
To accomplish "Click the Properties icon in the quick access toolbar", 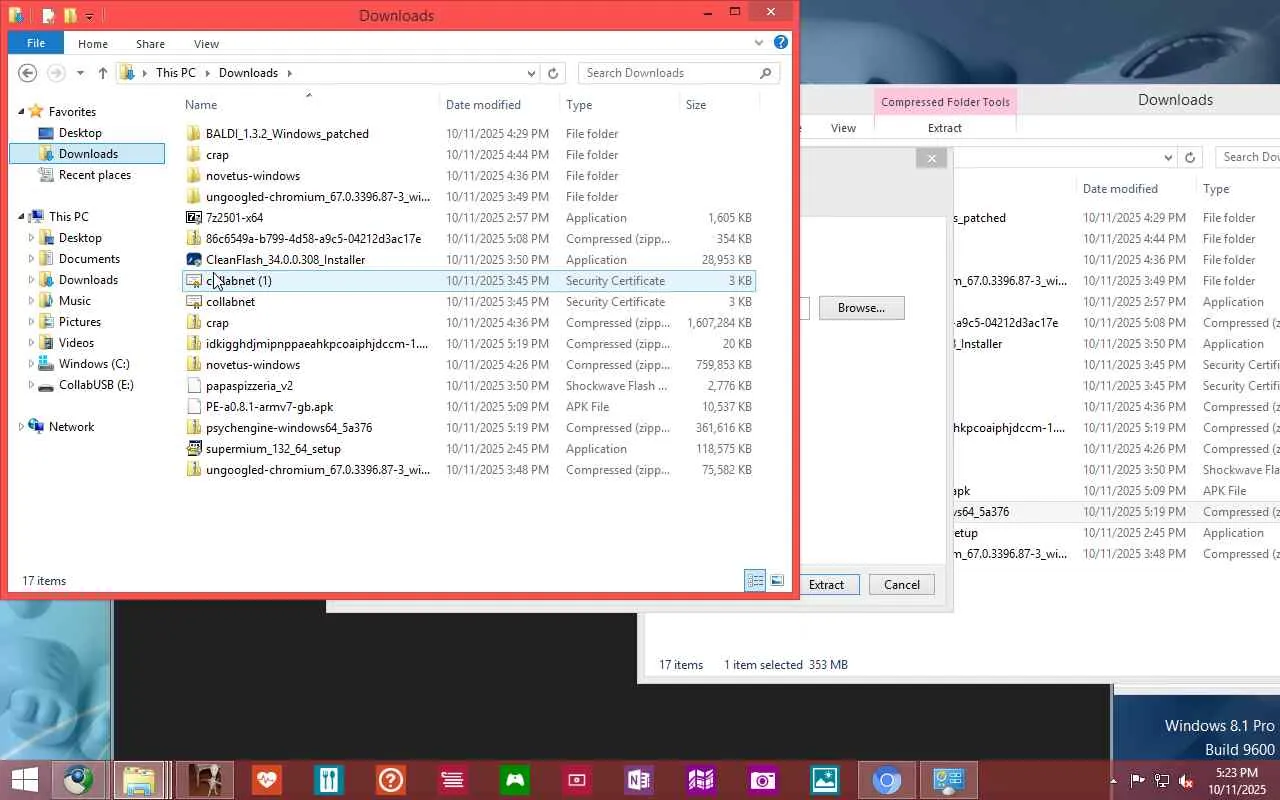I will (x=48, y=16).
